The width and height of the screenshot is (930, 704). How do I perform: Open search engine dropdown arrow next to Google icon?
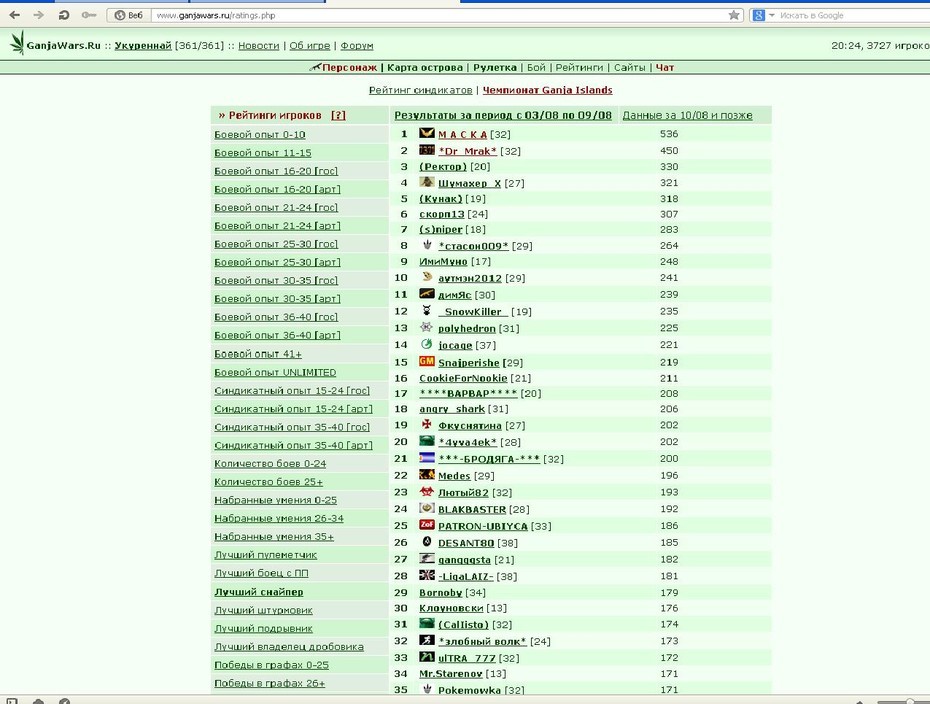pyautogui.click(x=772, y=15)
